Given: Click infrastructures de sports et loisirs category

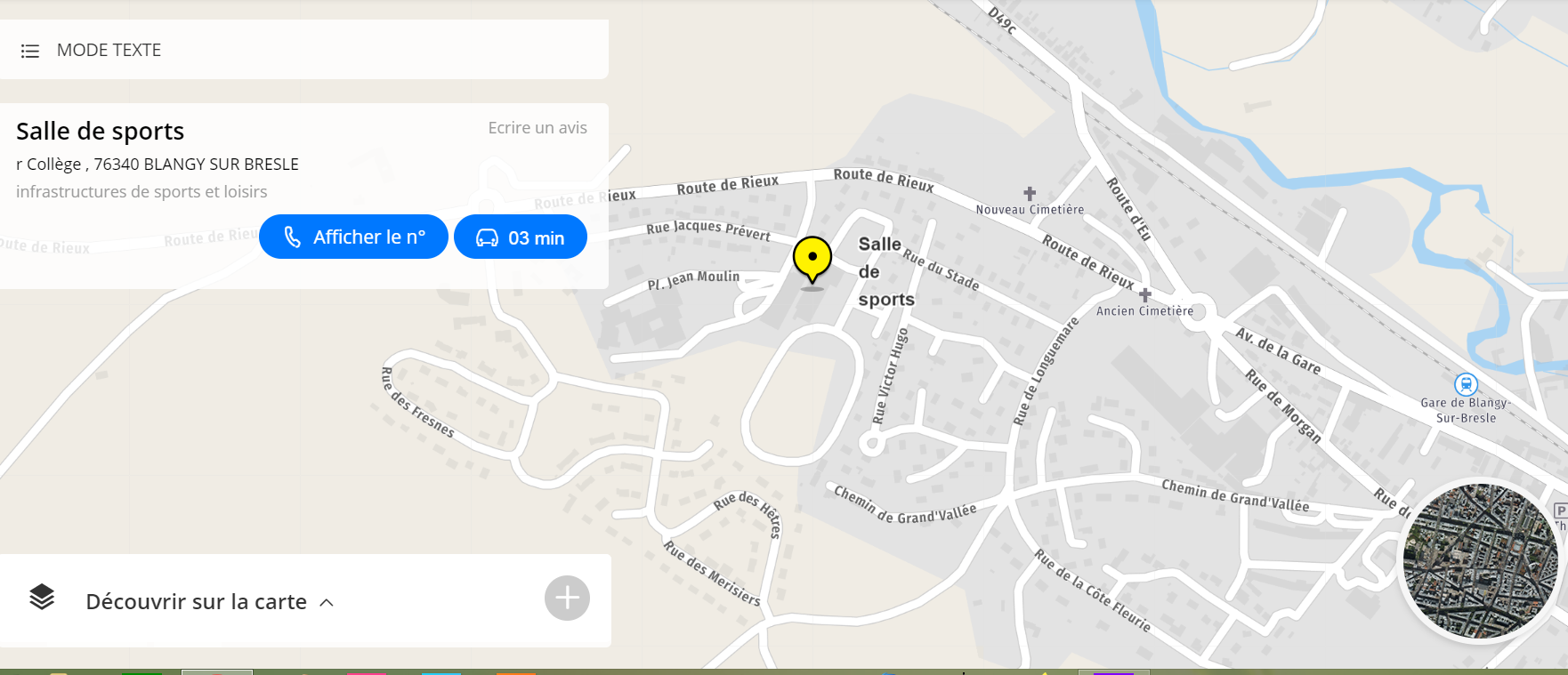Looking at the screenshot, I should pos(141,192).
